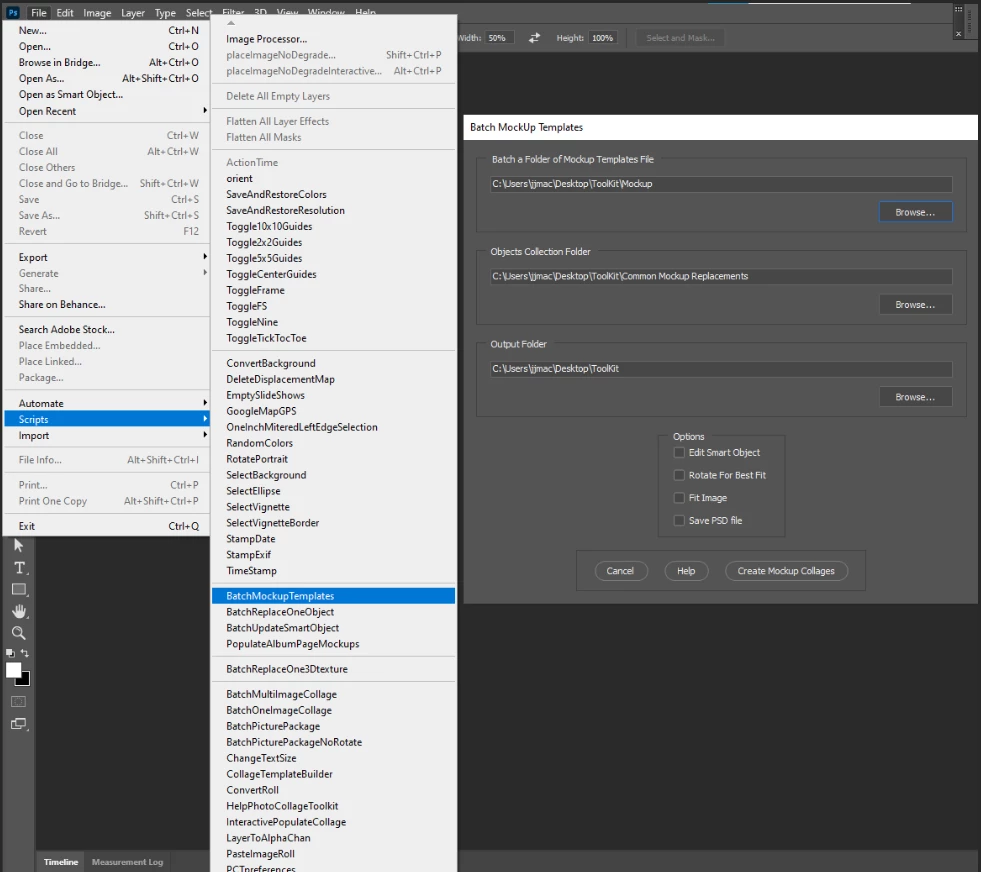Click Select and Mask button
The image size is (981, 872).
[x=680, y=38]
